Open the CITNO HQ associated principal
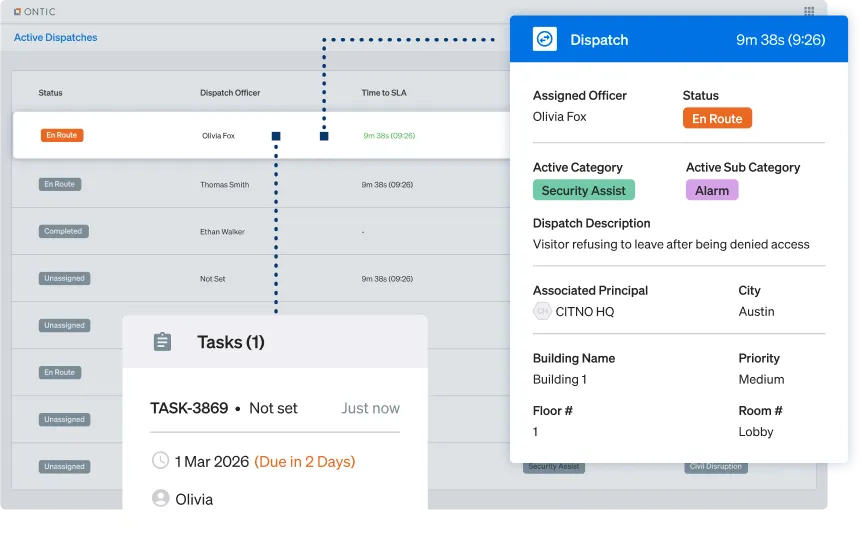This screenshot has width=862, height=538. point(584,312)
